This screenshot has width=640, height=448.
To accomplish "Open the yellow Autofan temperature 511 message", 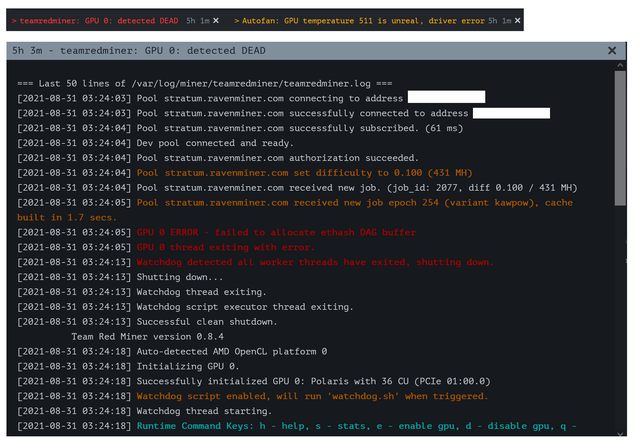I will (x=359, y=20).
